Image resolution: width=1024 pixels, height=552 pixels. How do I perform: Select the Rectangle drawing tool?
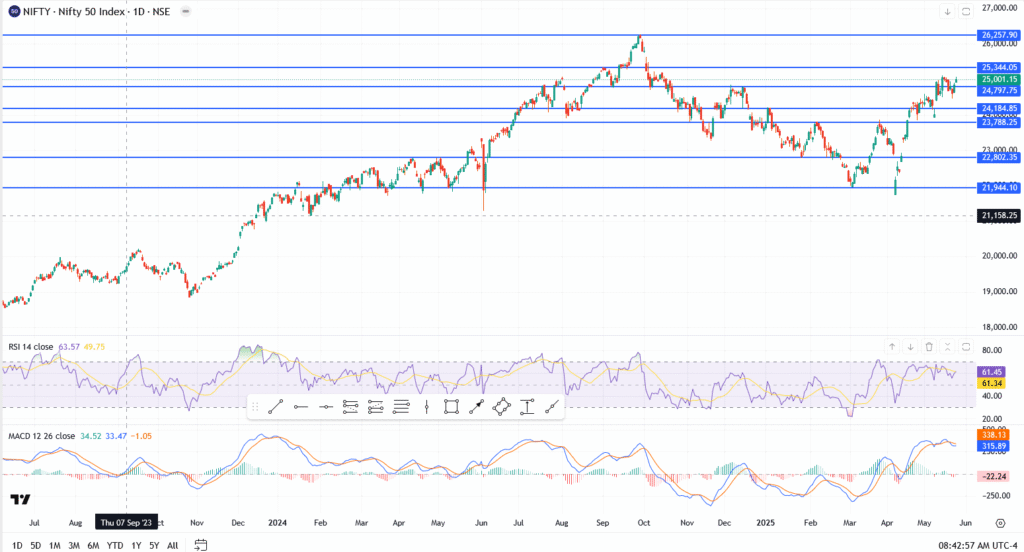point(451,407)
